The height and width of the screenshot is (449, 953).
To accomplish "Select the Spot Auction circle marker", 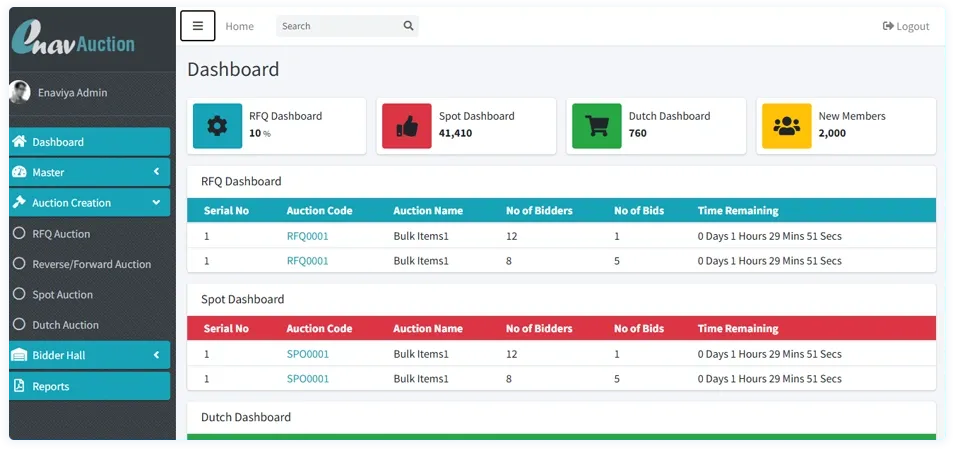I will click(19, 294).
